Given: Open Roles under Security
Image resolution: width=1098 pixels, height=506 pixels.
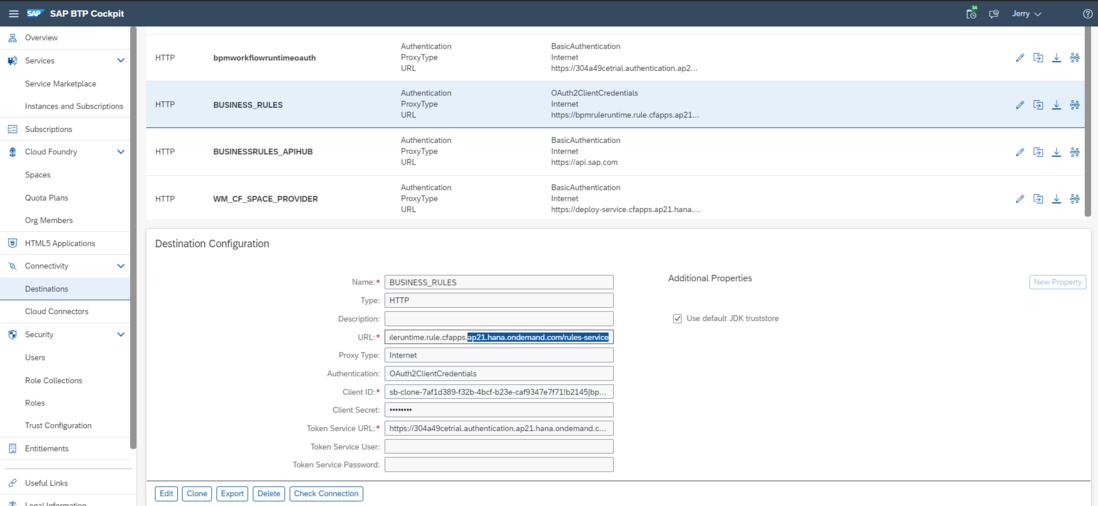Looking at the screenshot, I should [x=35, y=403].
